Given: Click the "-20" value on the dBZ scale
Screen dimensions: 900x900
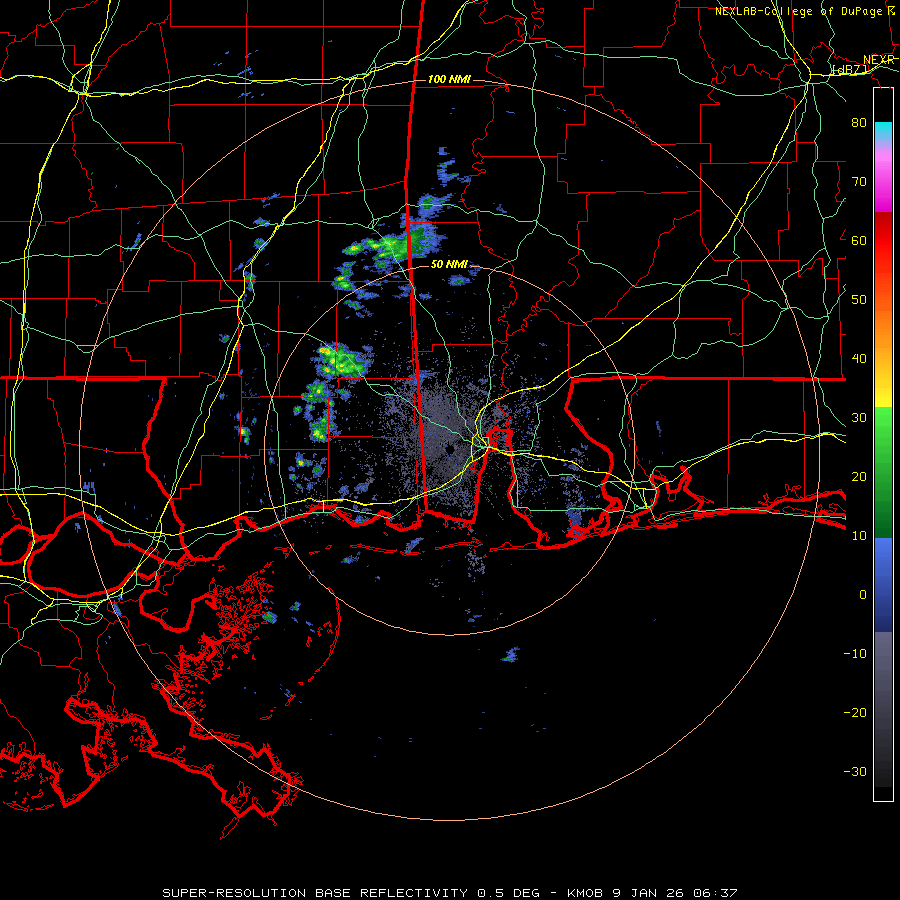Looking at the screenshot, I should (x=855, y=712).
